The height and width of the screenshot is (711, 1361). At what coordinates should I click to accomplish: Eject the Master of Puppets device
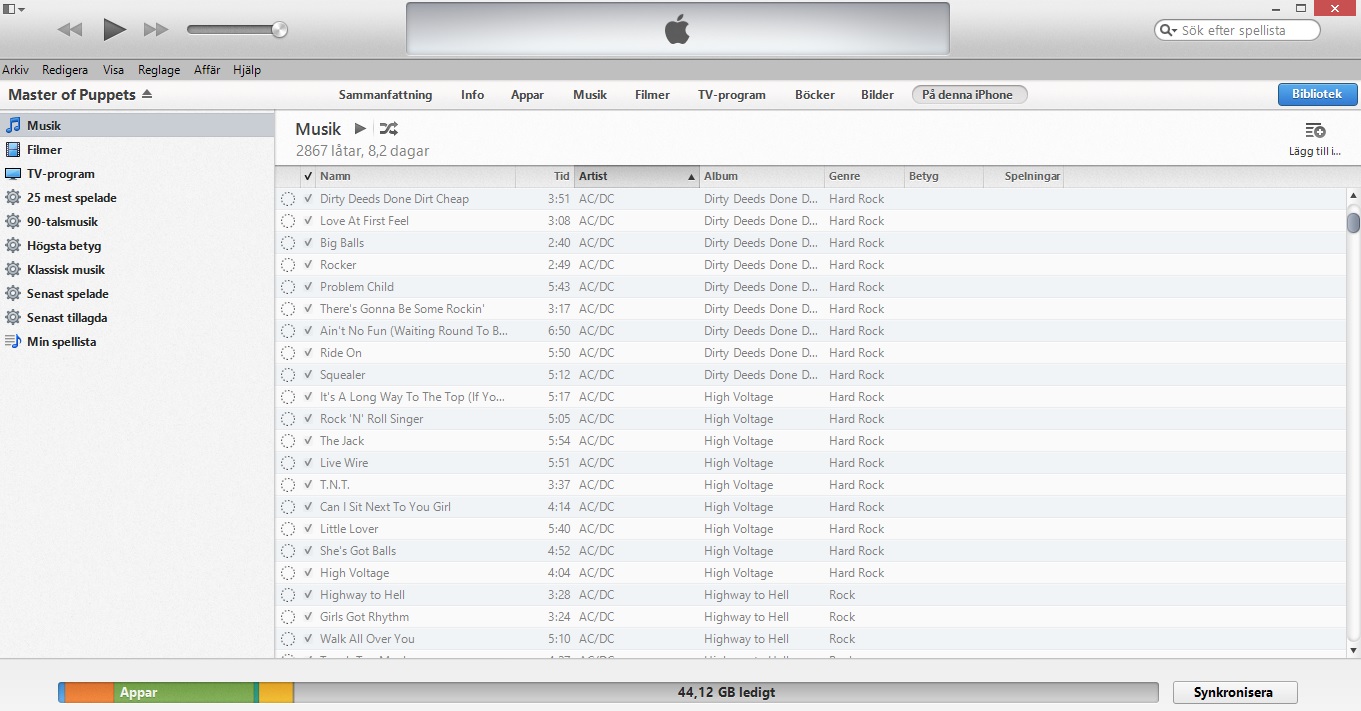147,94
